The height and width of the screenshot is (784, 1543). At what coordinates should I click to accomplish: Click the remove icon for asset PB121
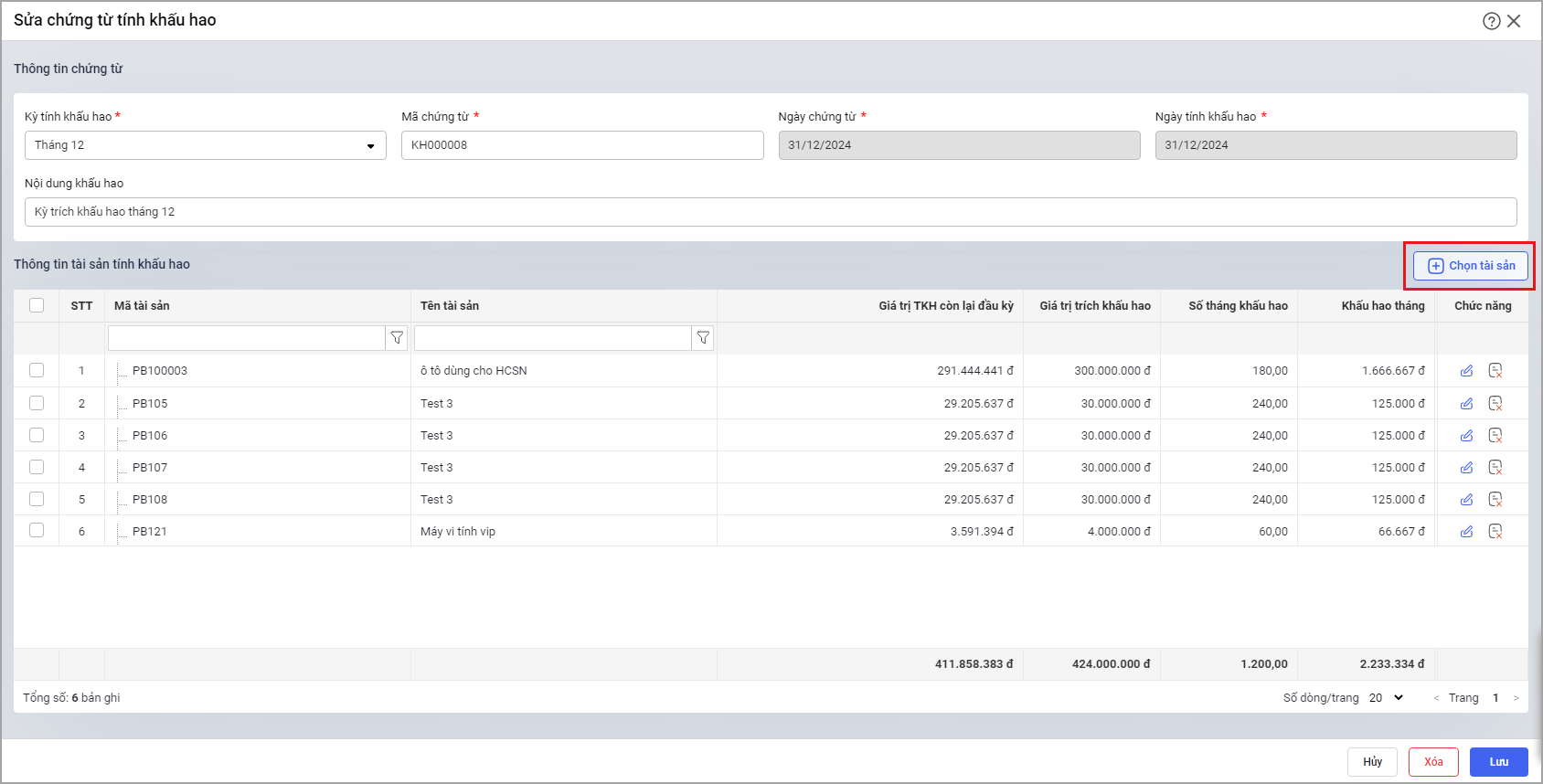(1495, 531)
